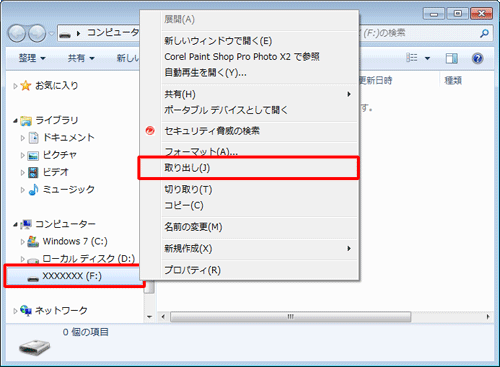Viewport: 500px width, 367px height.
Task: Expand the お気に入り tree node
Action: coord(15,86)
